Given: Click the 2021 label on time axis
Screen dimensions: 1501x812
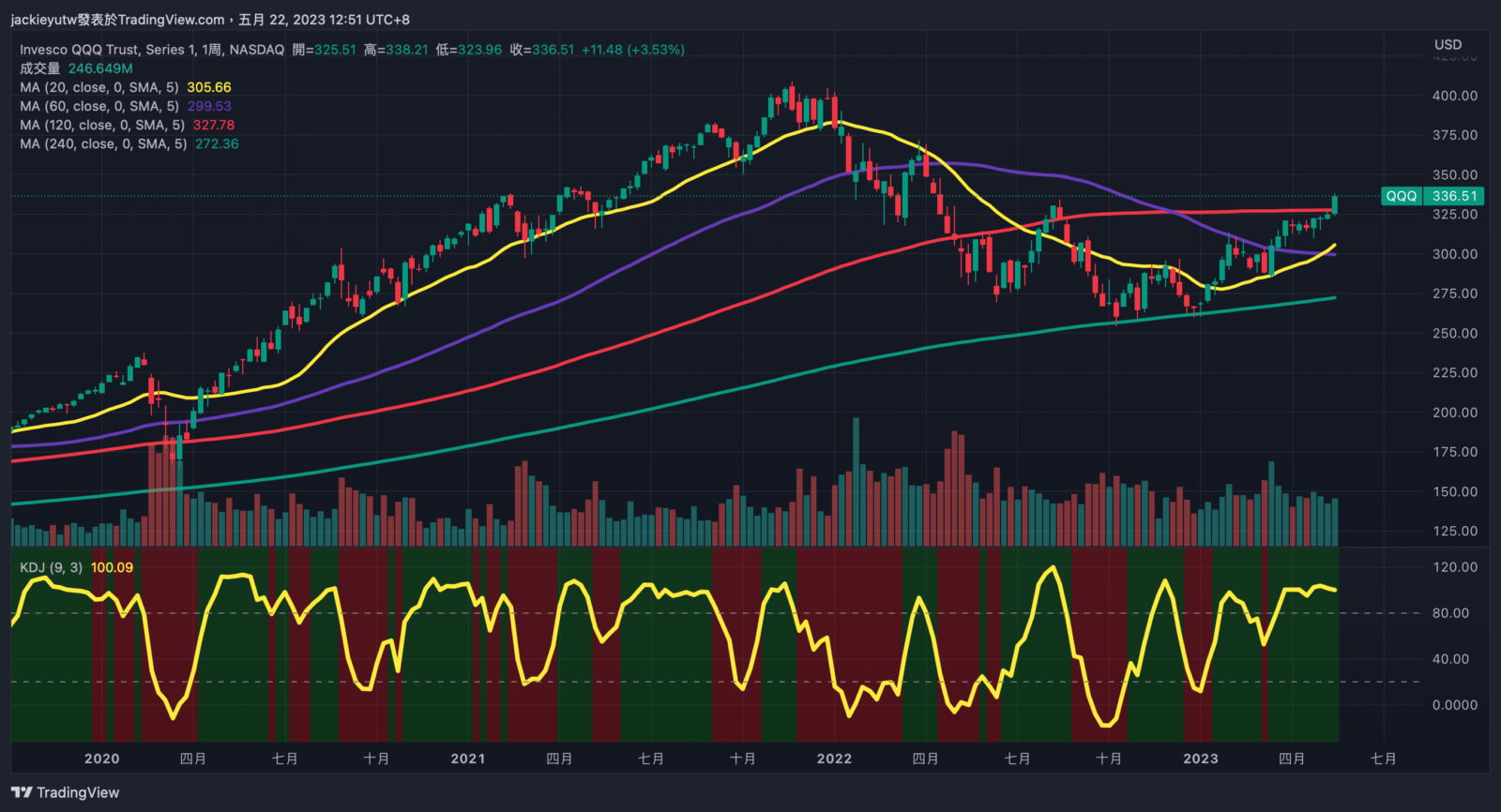Looking at the screenshot, I should 467,759.
